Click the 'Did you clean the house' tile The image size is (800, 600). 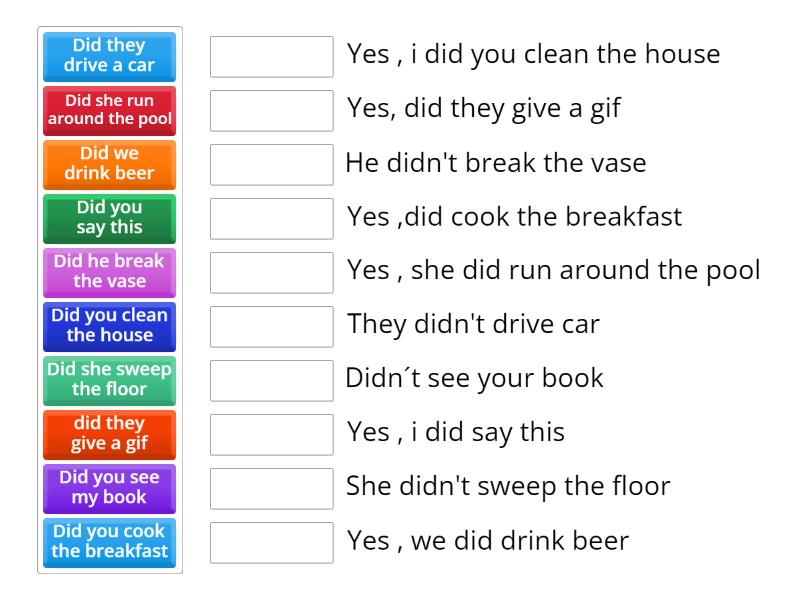tap(109, 327)
